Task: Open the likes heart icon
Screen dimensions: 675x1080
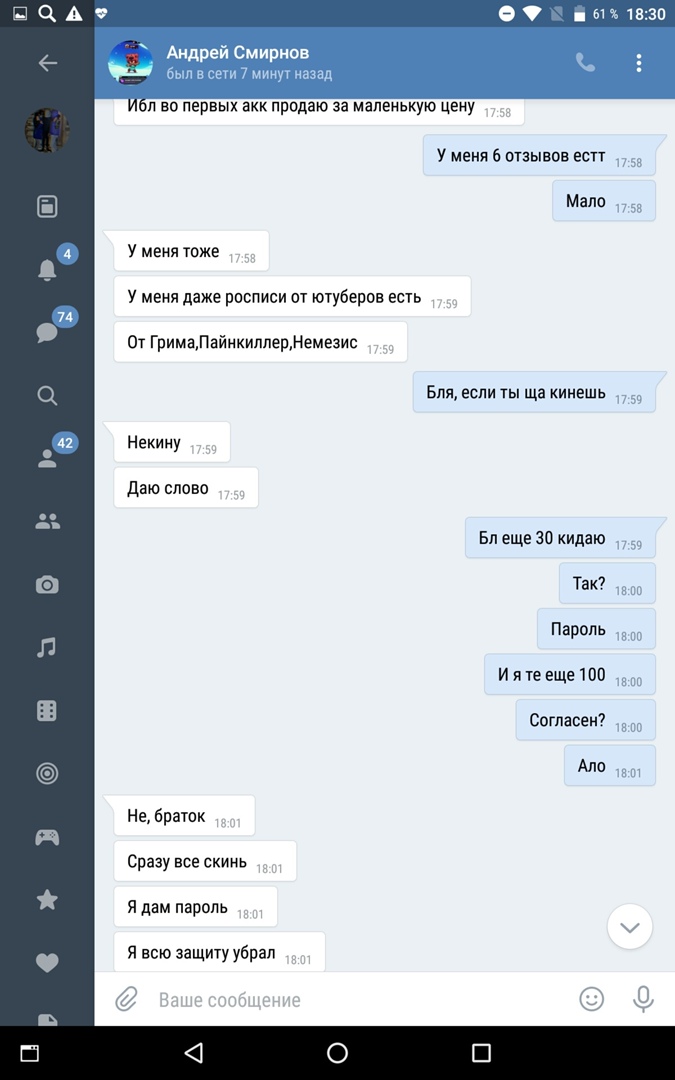Action: [47, 962]
